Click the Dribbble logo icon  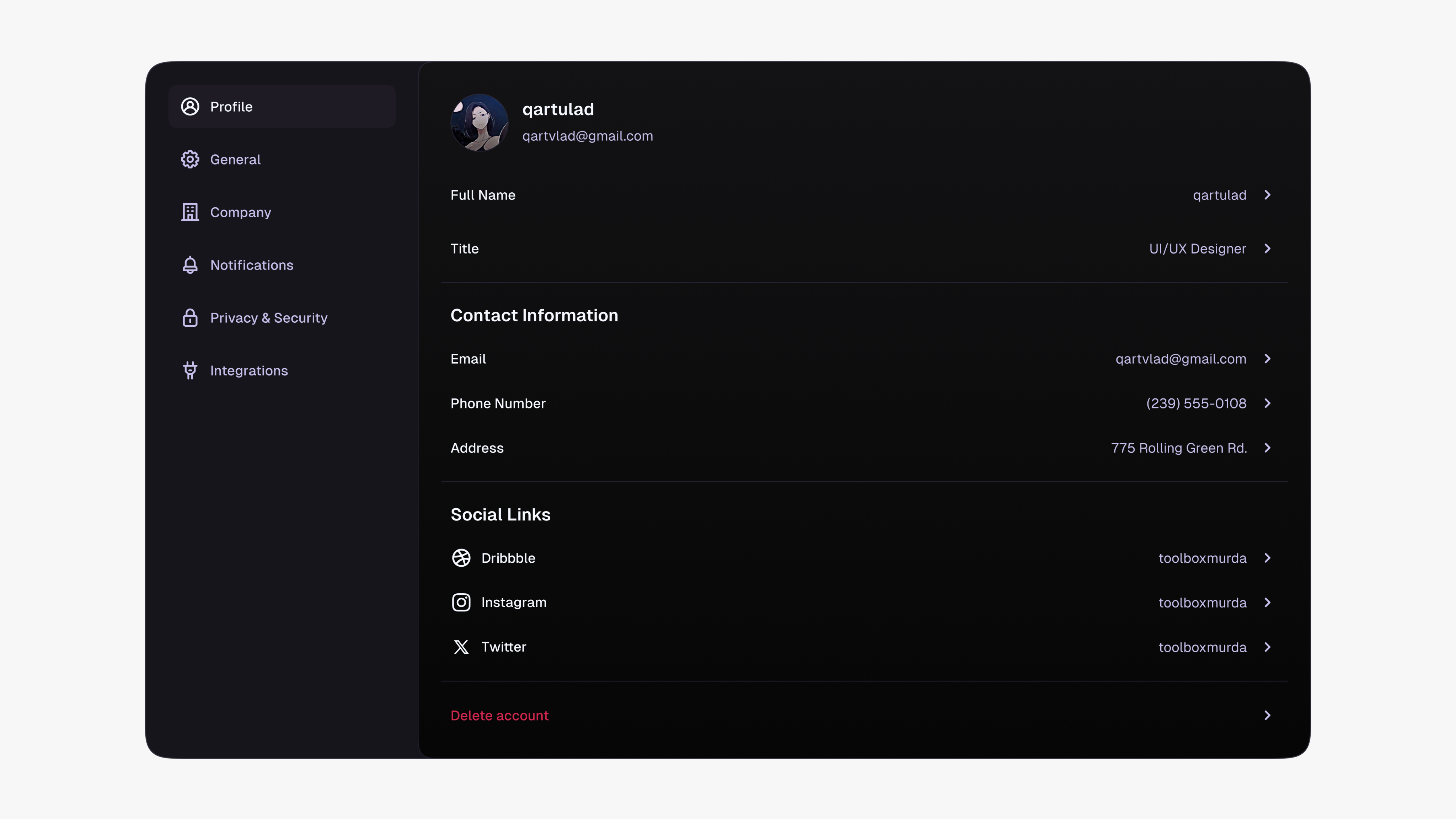[461, 558]
